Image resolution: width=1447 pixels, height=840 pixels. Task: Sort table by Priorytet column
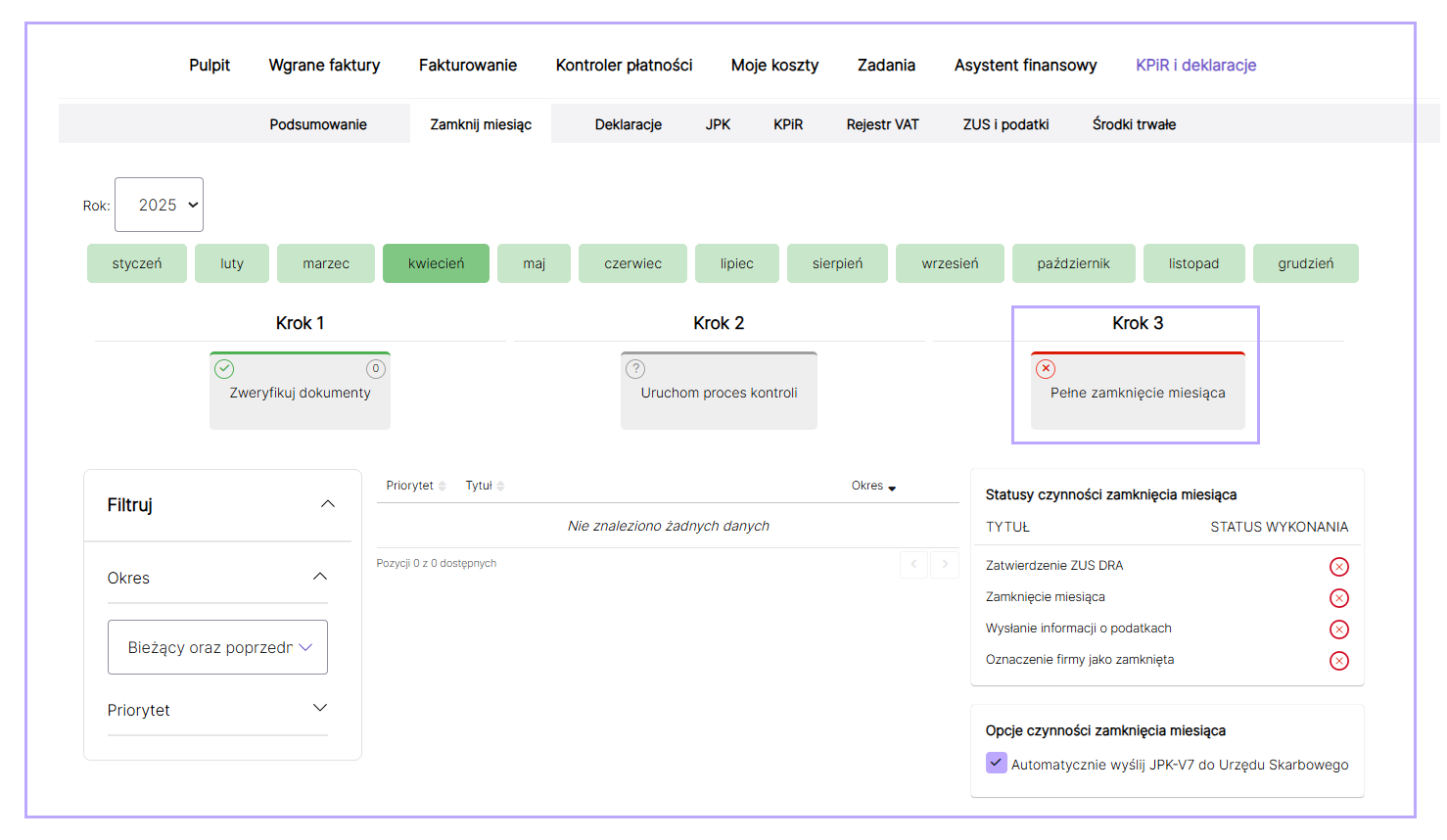pos(416,486)
